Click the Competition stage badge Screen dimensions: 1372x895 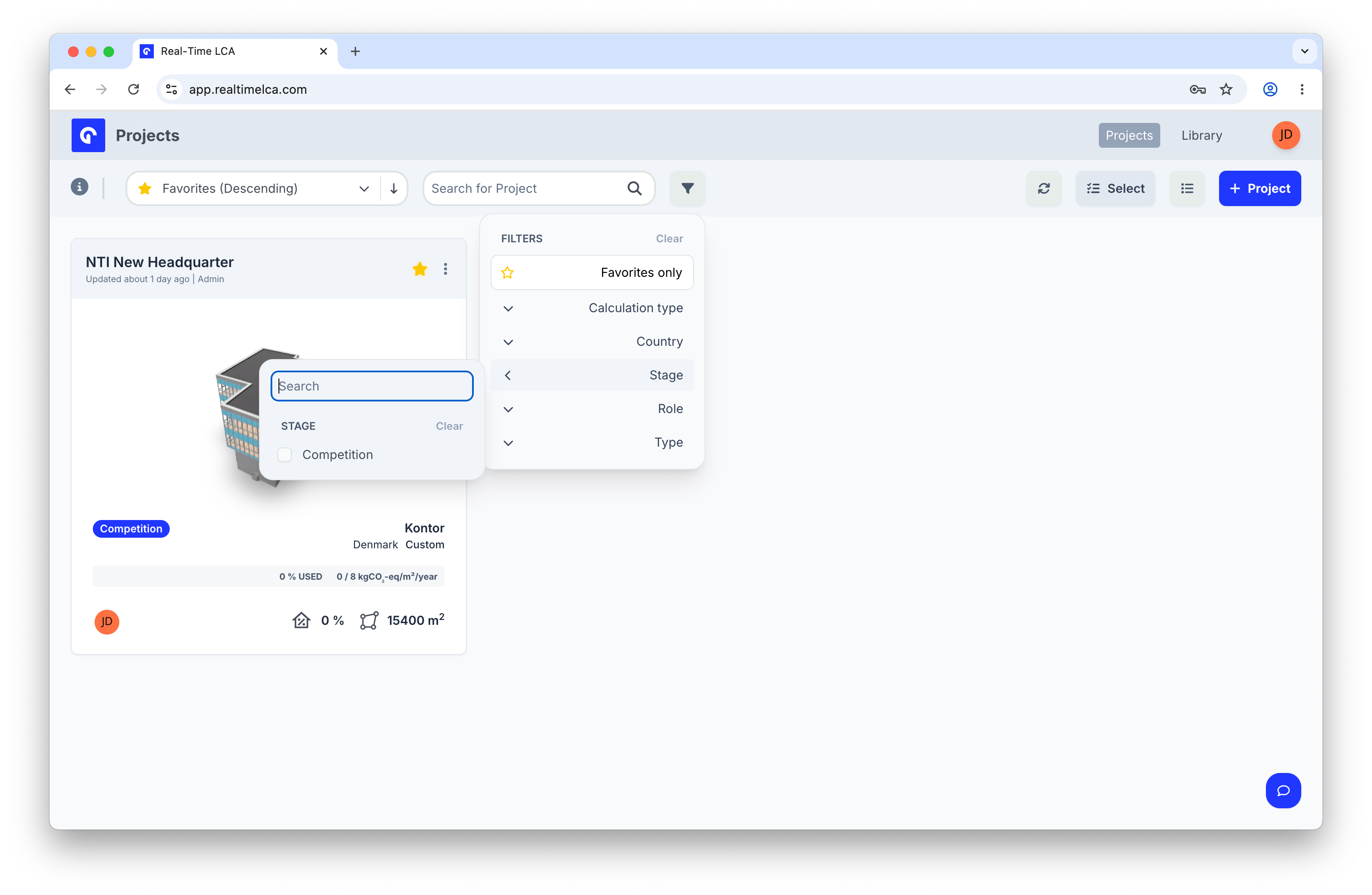[131, 528]
